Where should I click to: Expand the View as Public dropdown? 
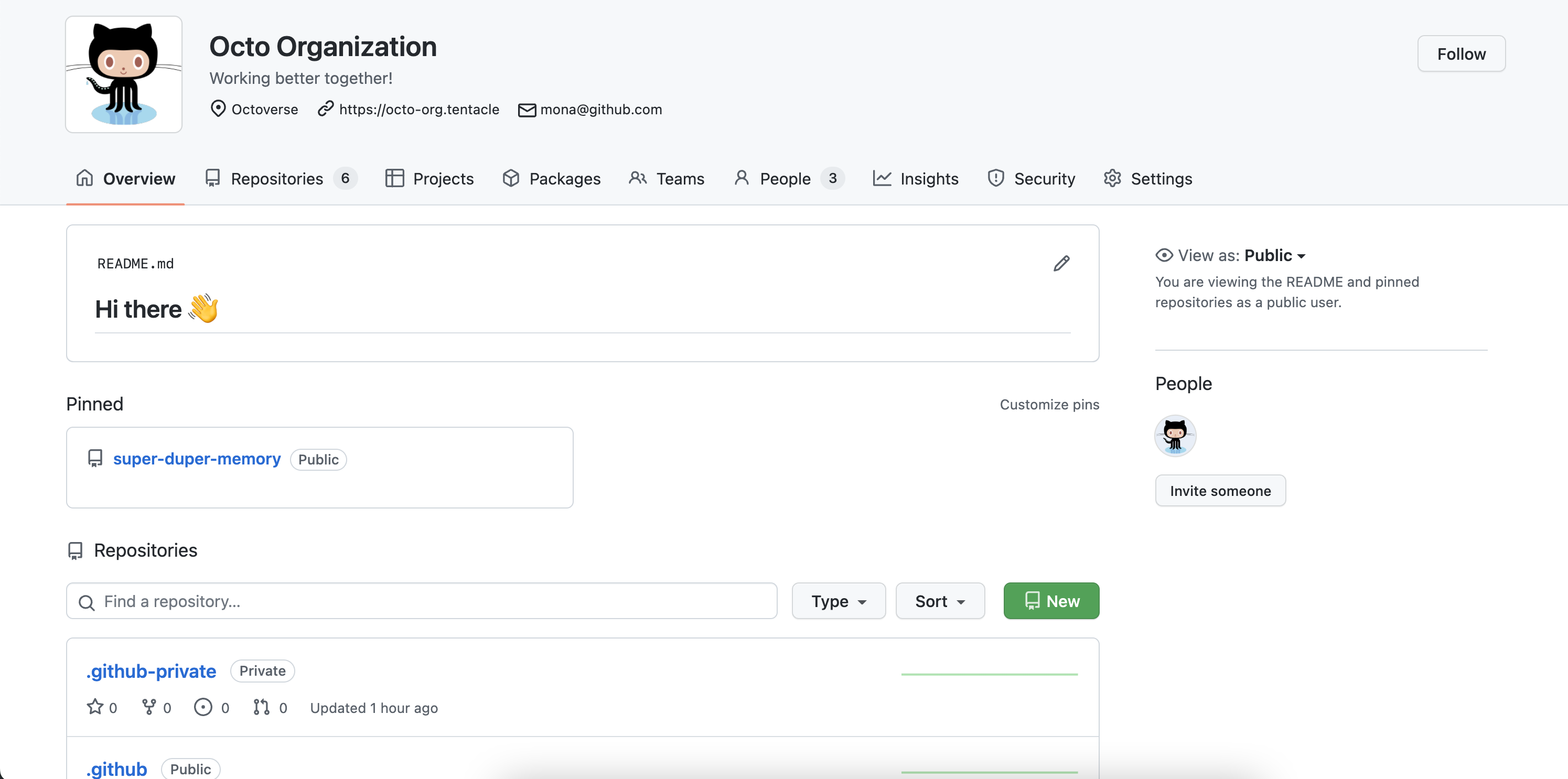coord(1275,255)
